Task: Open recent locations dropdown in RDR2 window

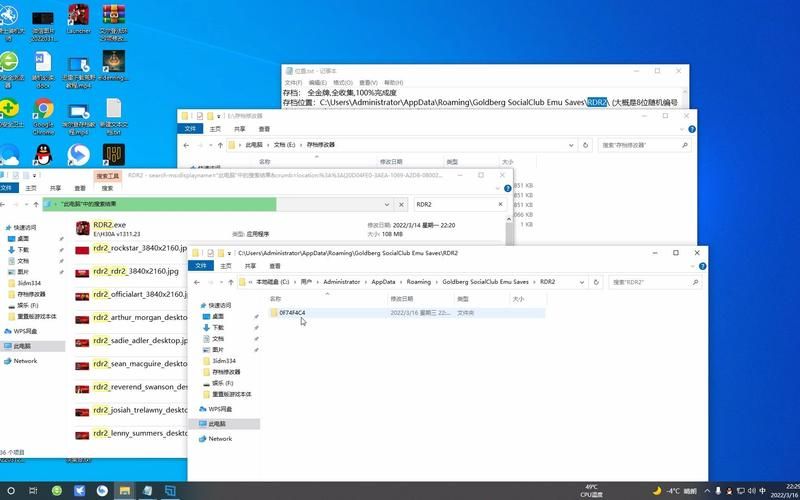Action: 220,282
